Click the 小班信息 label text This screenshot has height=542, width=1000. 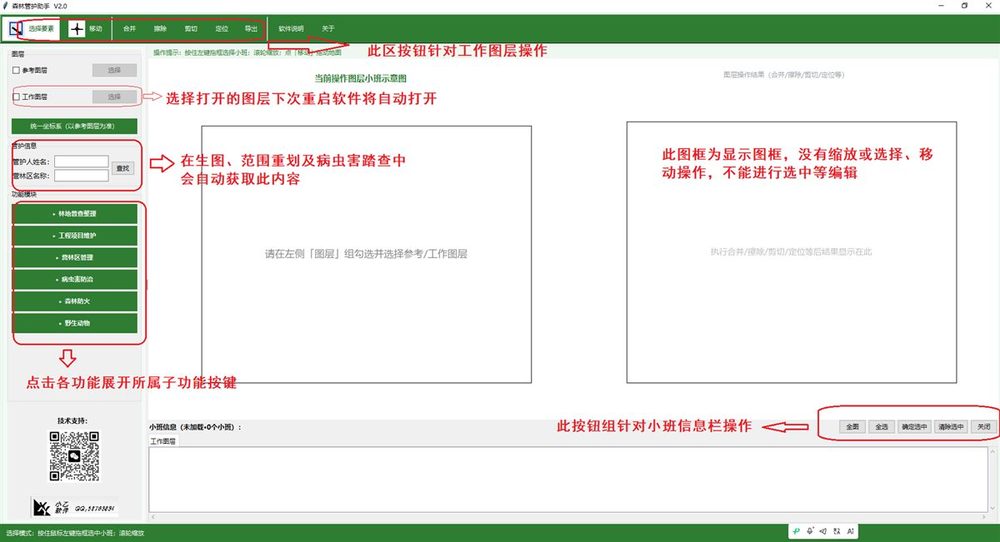point(195,427)
